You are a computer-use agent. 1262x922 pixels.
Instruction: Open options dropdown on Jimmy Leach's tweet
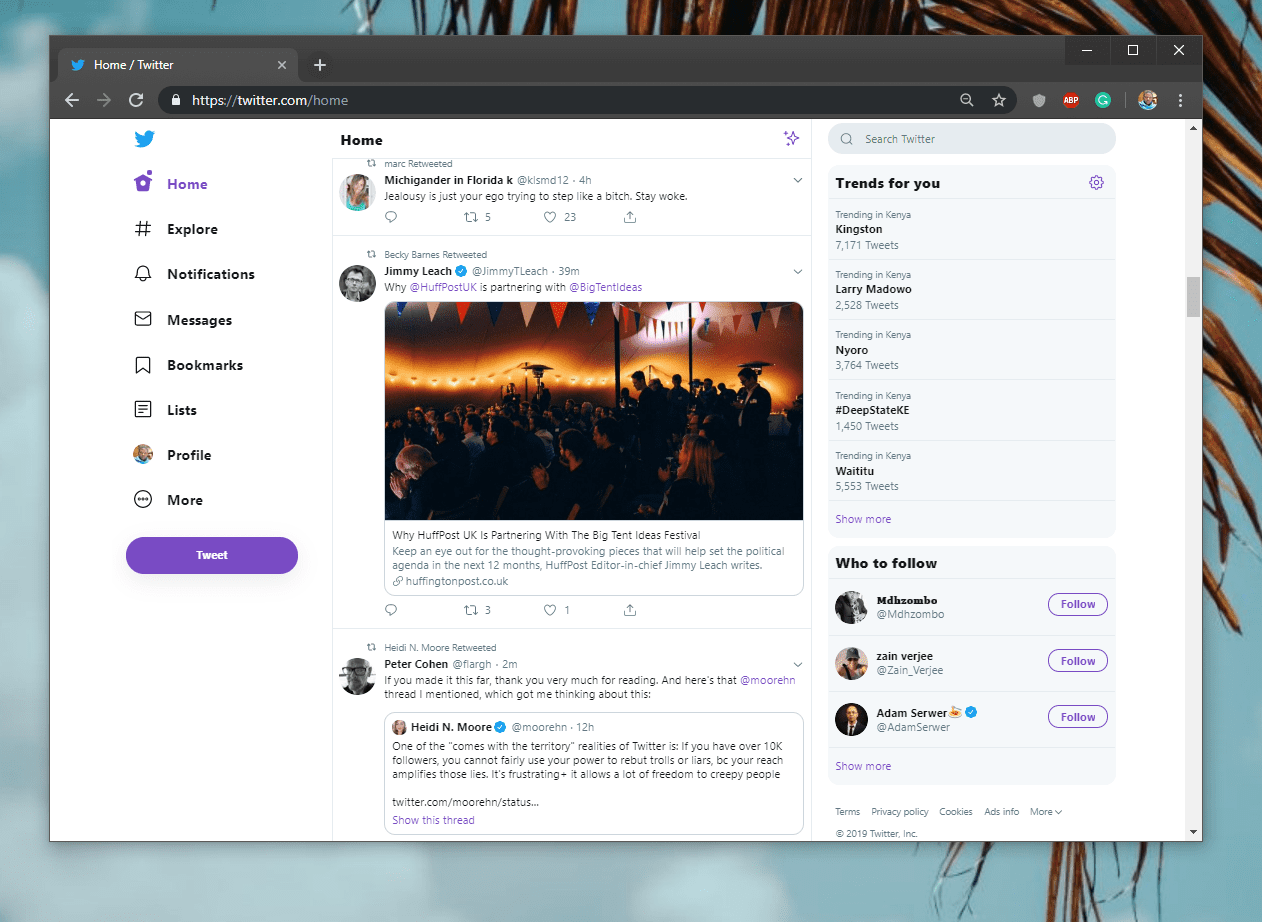(x=797, y=271)
